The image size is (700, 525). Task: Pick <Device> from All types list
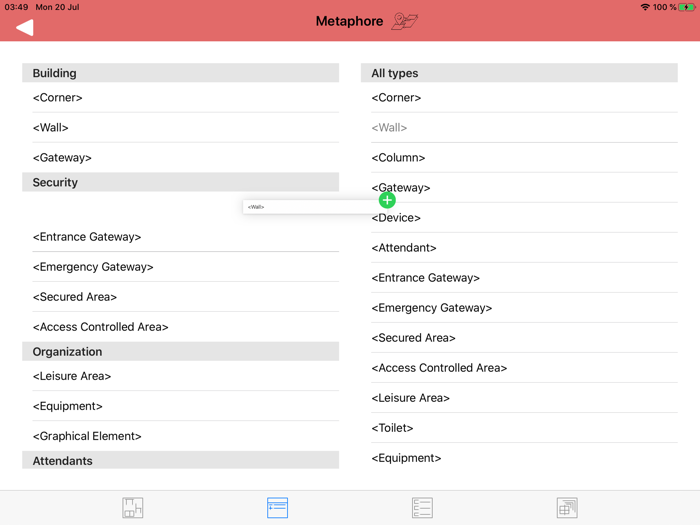[524, 217]
